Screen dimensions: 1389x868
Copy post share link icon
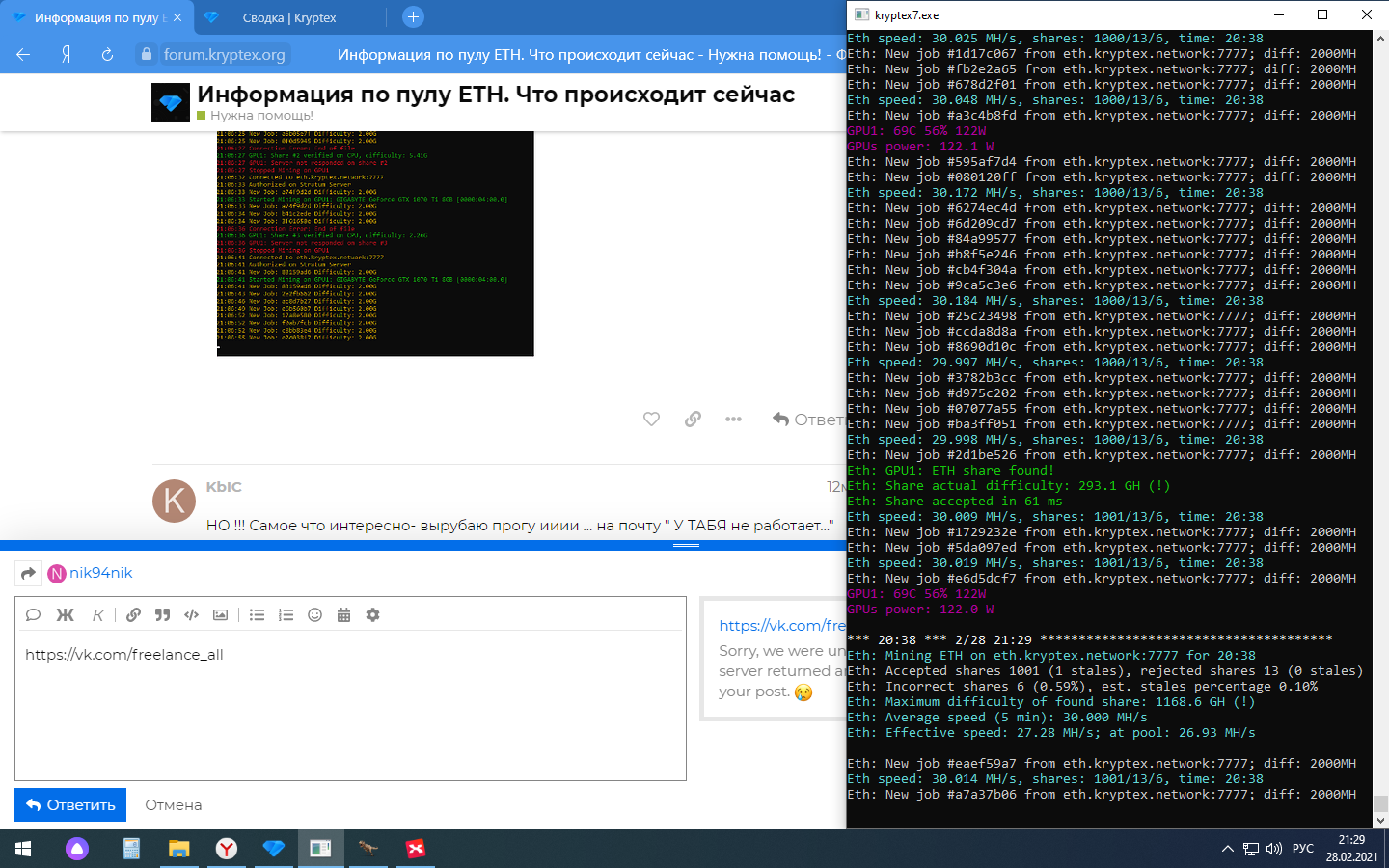[x=693, y=419]
